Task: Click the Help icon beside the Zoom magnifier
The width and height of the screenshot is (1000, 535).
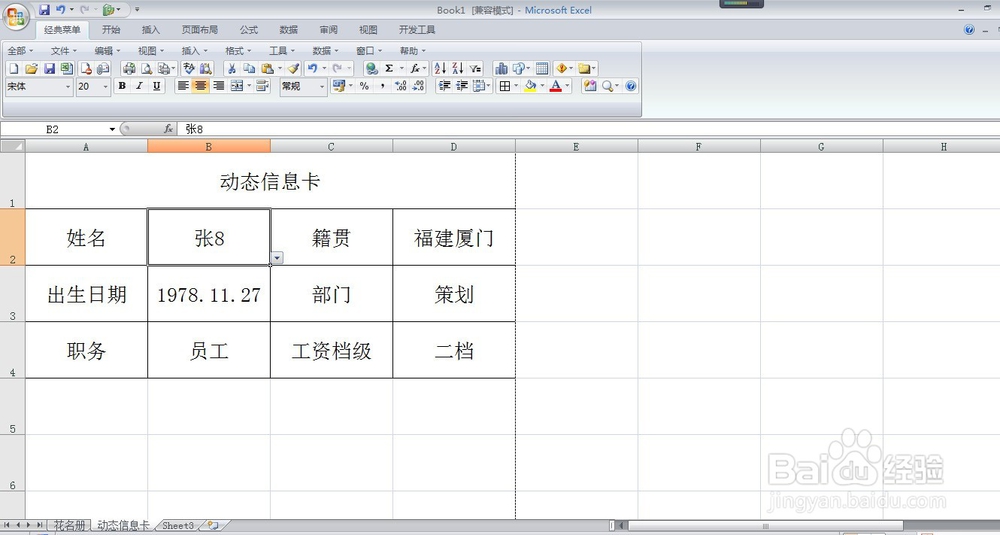Action: [631, 86]
